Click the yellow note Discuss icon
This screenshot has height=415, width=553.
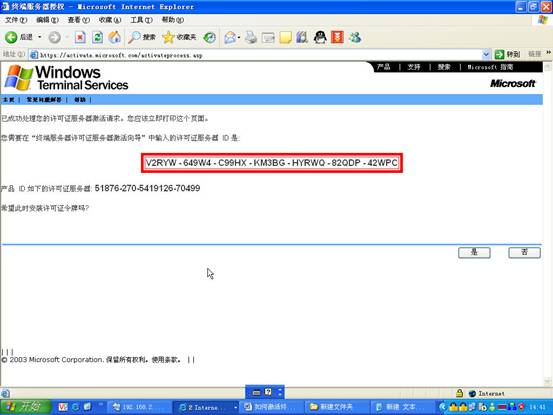285,37
